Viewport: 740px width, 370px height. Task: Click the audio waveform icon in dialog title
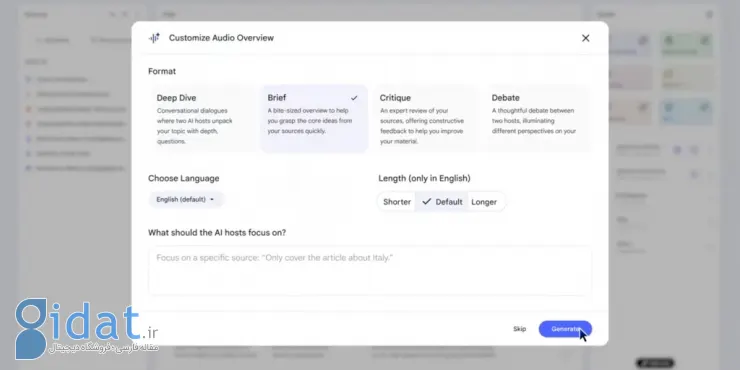(x=154, y=38)
